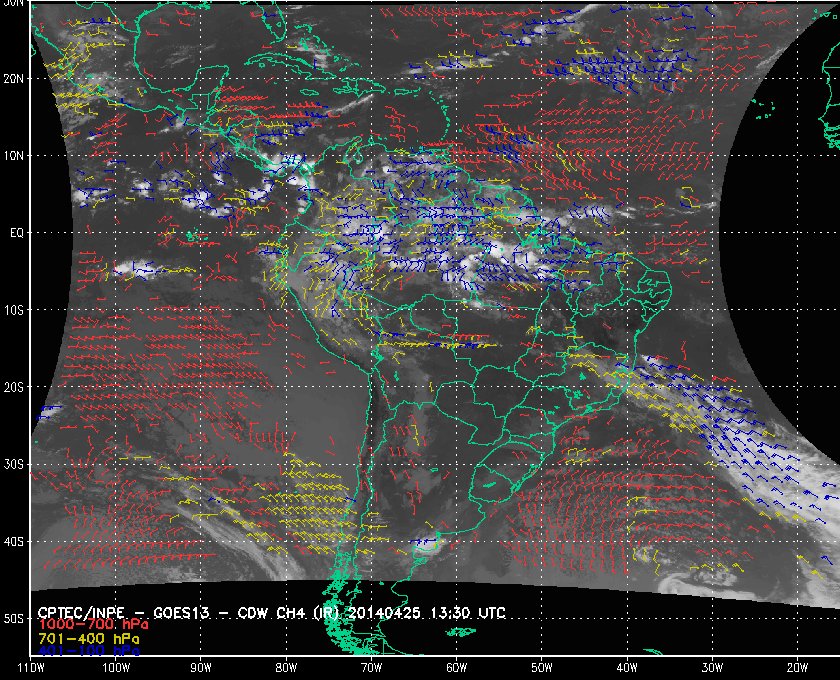Click the 20W longitude label
Screen dimensions: 840x680
[797, 668]
